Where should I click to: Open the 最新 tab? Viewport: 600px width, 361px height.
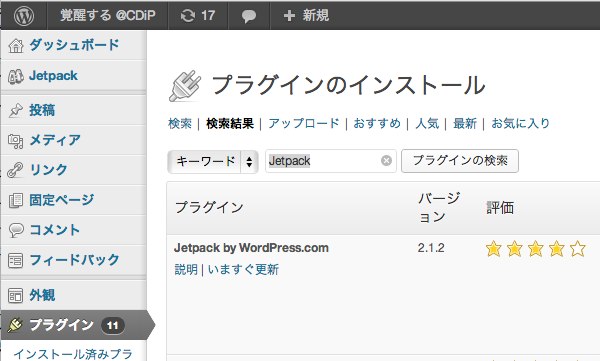pyautogui.click(x=465, y=124)
